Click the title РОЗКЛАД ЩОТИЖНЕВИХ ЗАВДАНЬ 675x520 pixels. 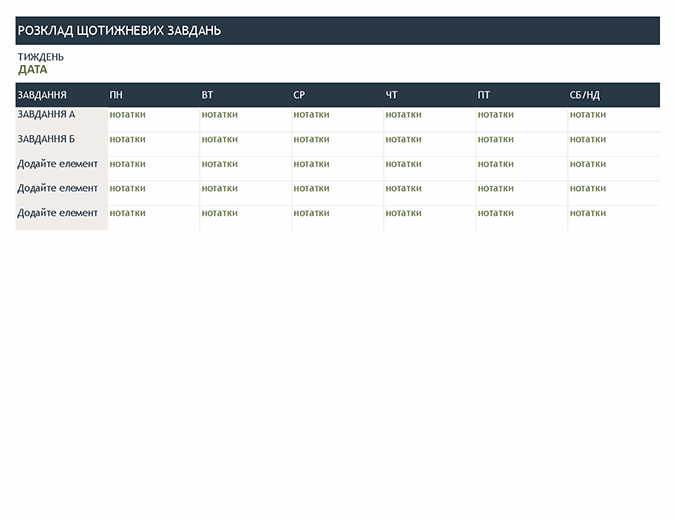click(x=119, y=31)
